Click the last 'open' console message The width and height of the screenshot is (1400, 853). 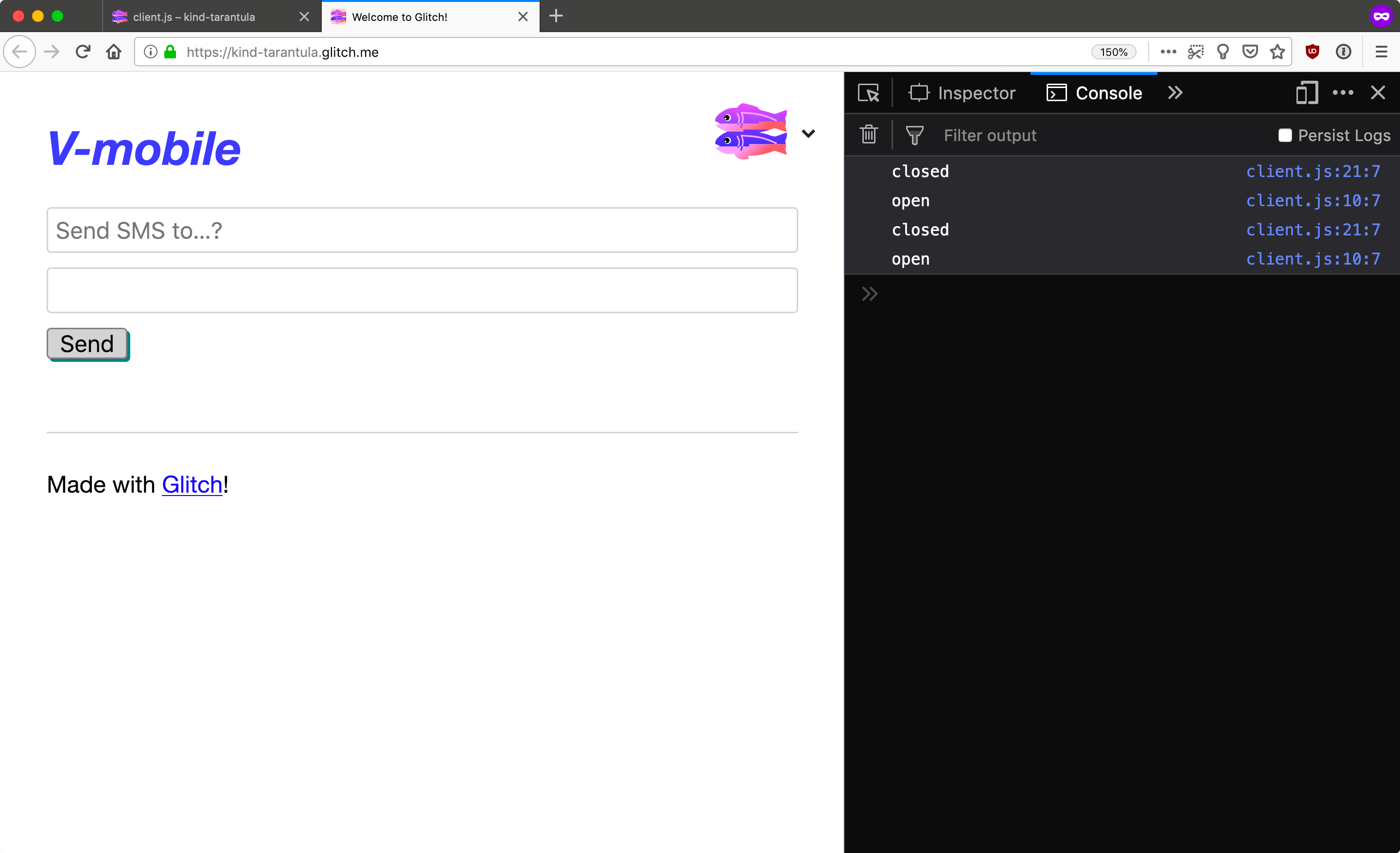(x=910, y=259)
